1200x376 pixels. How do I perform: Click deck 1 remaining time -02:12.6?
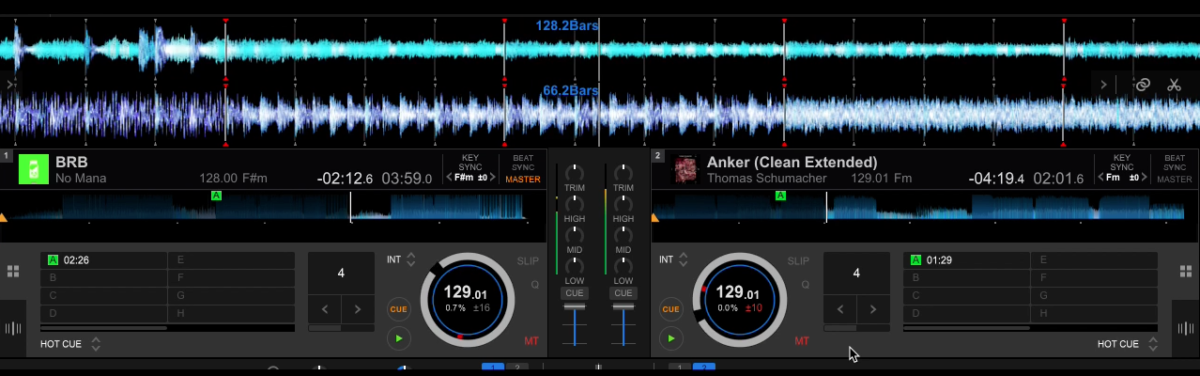346,178
